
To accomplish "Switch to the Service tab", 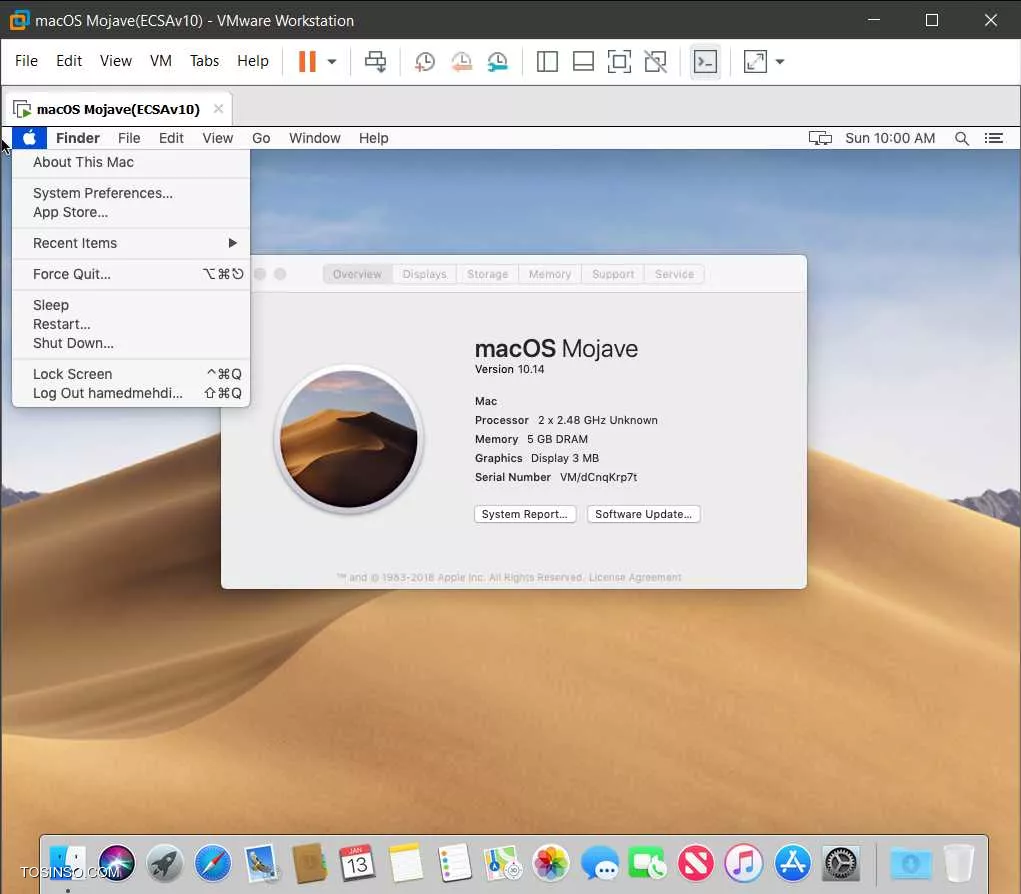I will (x=675, y=274).
